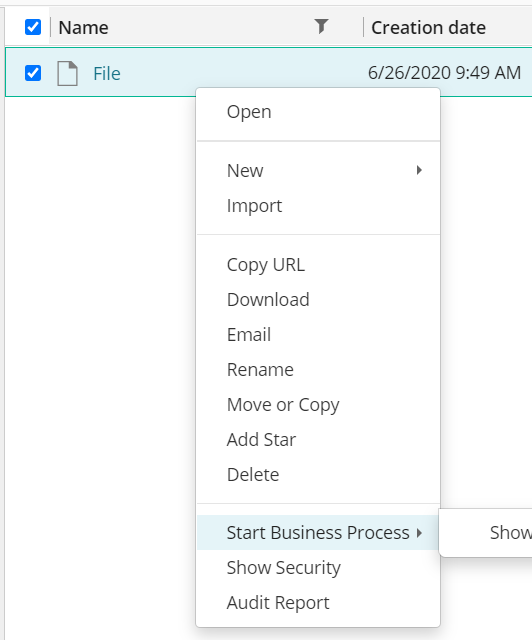Click the filter icon in Name column
The width and height of the screenshot is (532, 640).
point(321,27)
